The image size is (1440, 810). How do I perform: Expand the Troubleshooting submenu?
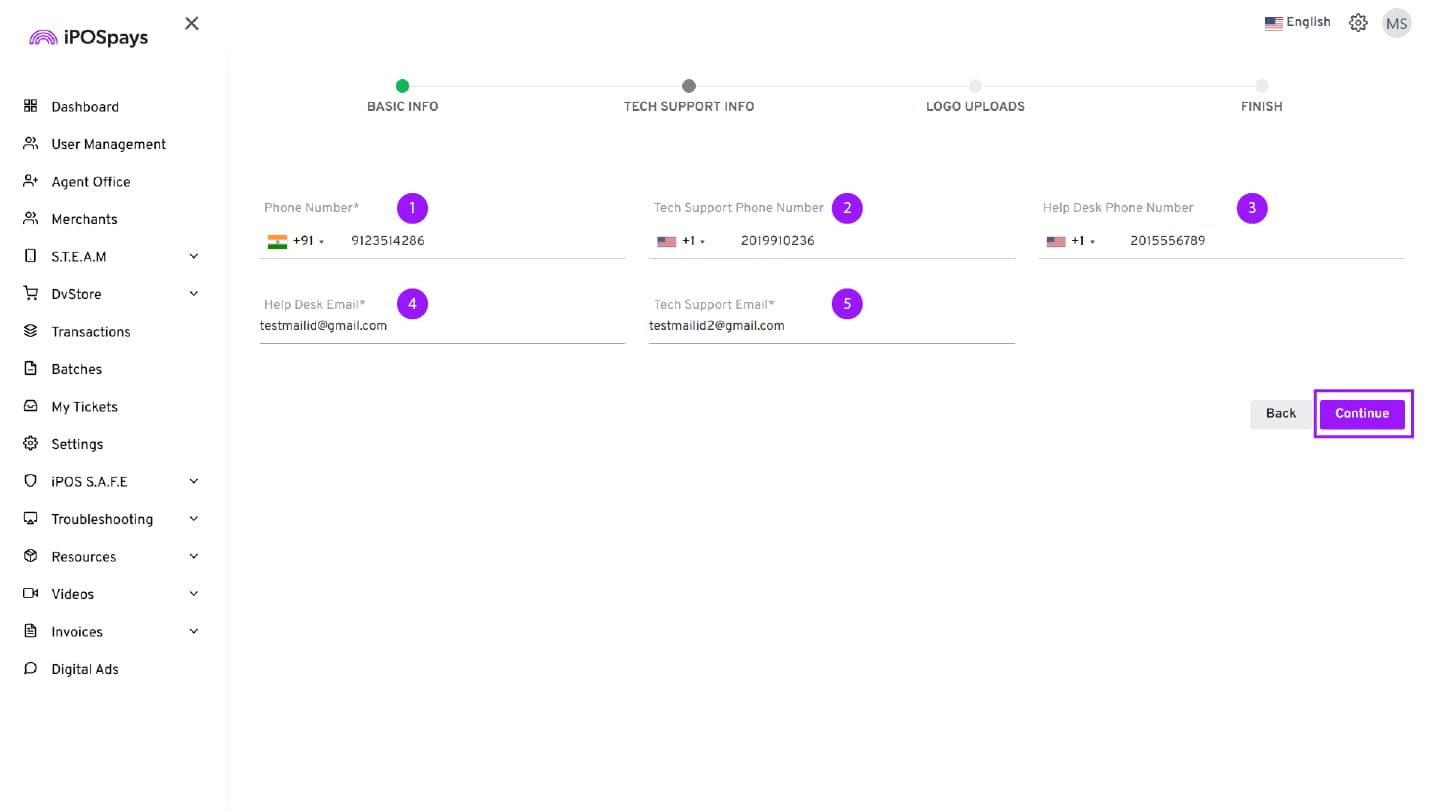point(194,519)
